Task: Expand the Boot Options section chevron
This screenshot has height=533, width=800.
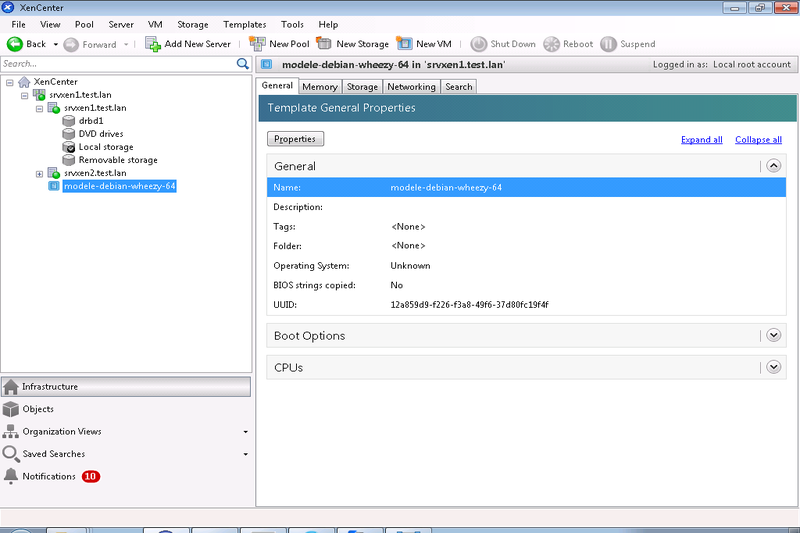Action: click(x=773, y=335)
